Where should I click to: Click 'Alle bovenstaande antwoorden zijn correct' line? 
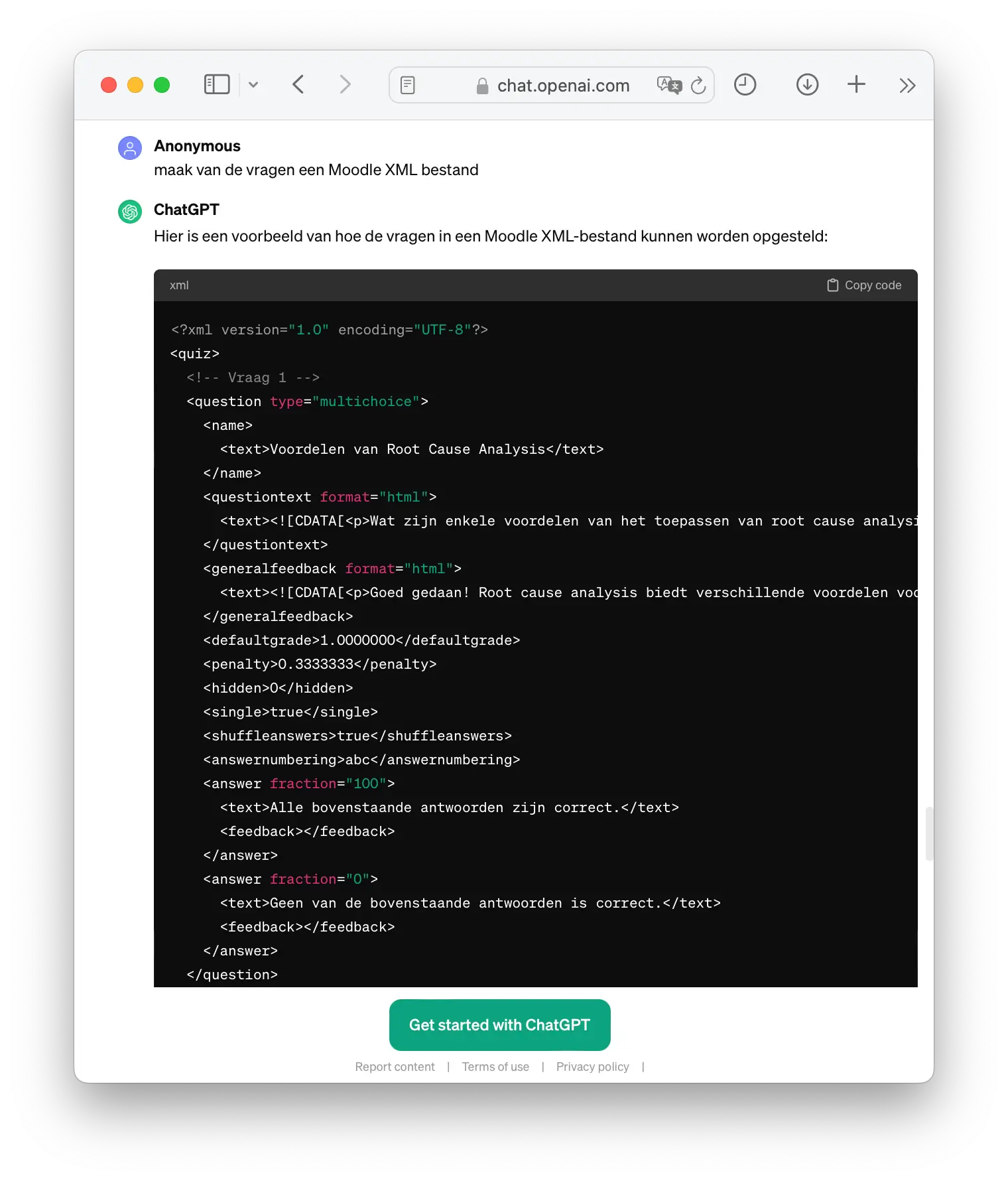point(450,807)
